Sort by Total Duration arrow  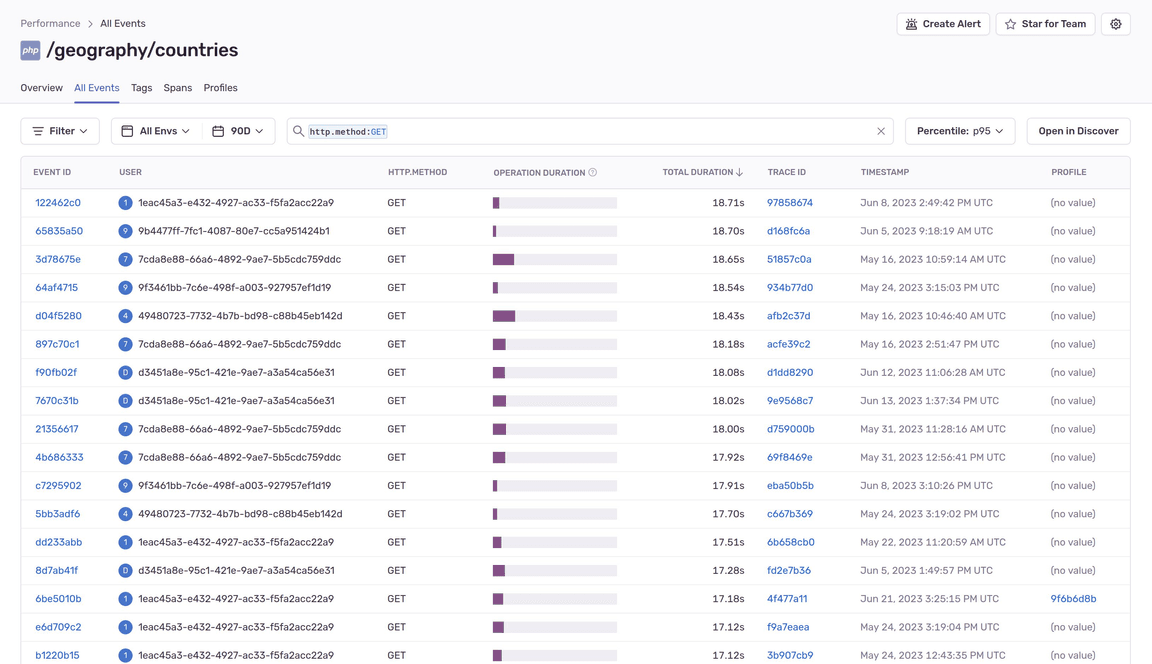(739, 172)
